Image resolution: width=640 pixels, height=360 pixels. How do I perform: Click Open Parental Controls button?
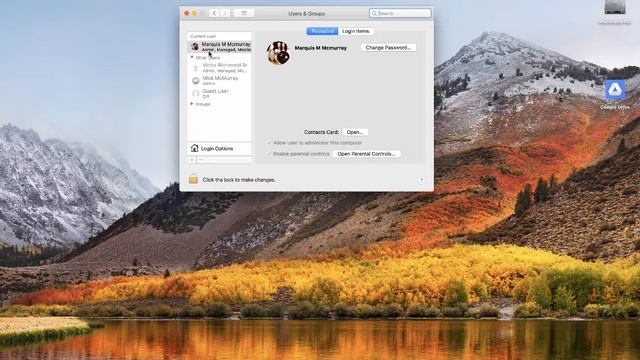click(366, 154)
